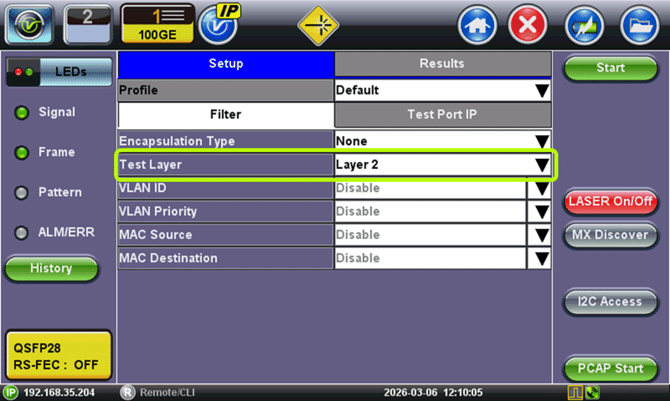
Task: Click the green V logo icon
Action: point(30,24)
